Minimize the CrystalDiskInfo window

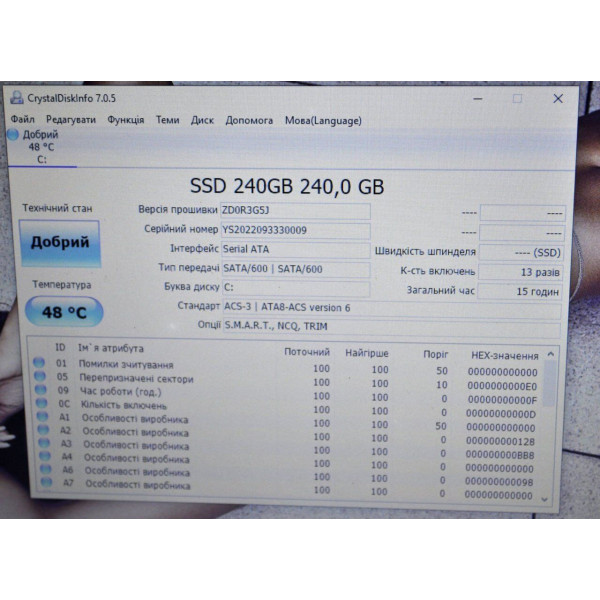pyautogui.click(x=478, y=99)
